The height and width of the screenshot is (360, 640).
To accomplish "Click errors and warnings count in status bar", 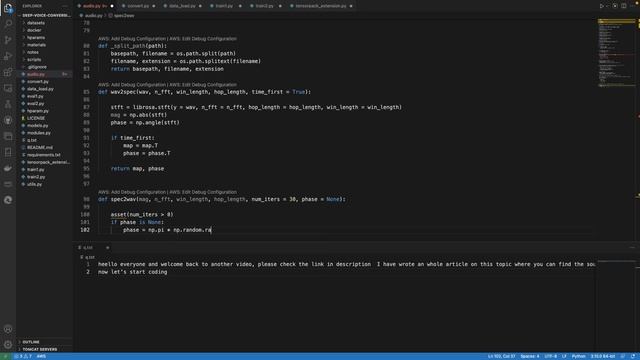I will 23,356.
